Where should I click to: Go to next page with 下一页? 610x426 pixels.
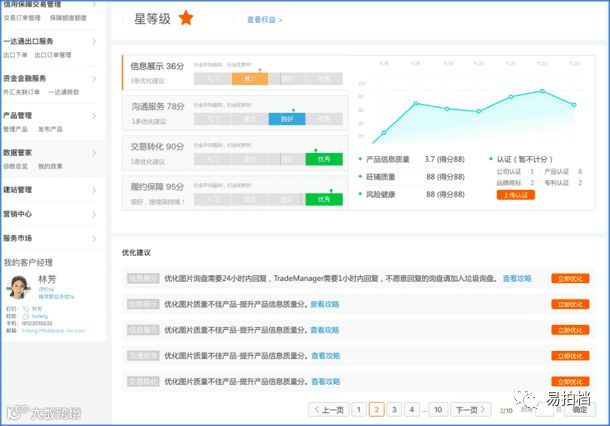[x=470, y=410]
